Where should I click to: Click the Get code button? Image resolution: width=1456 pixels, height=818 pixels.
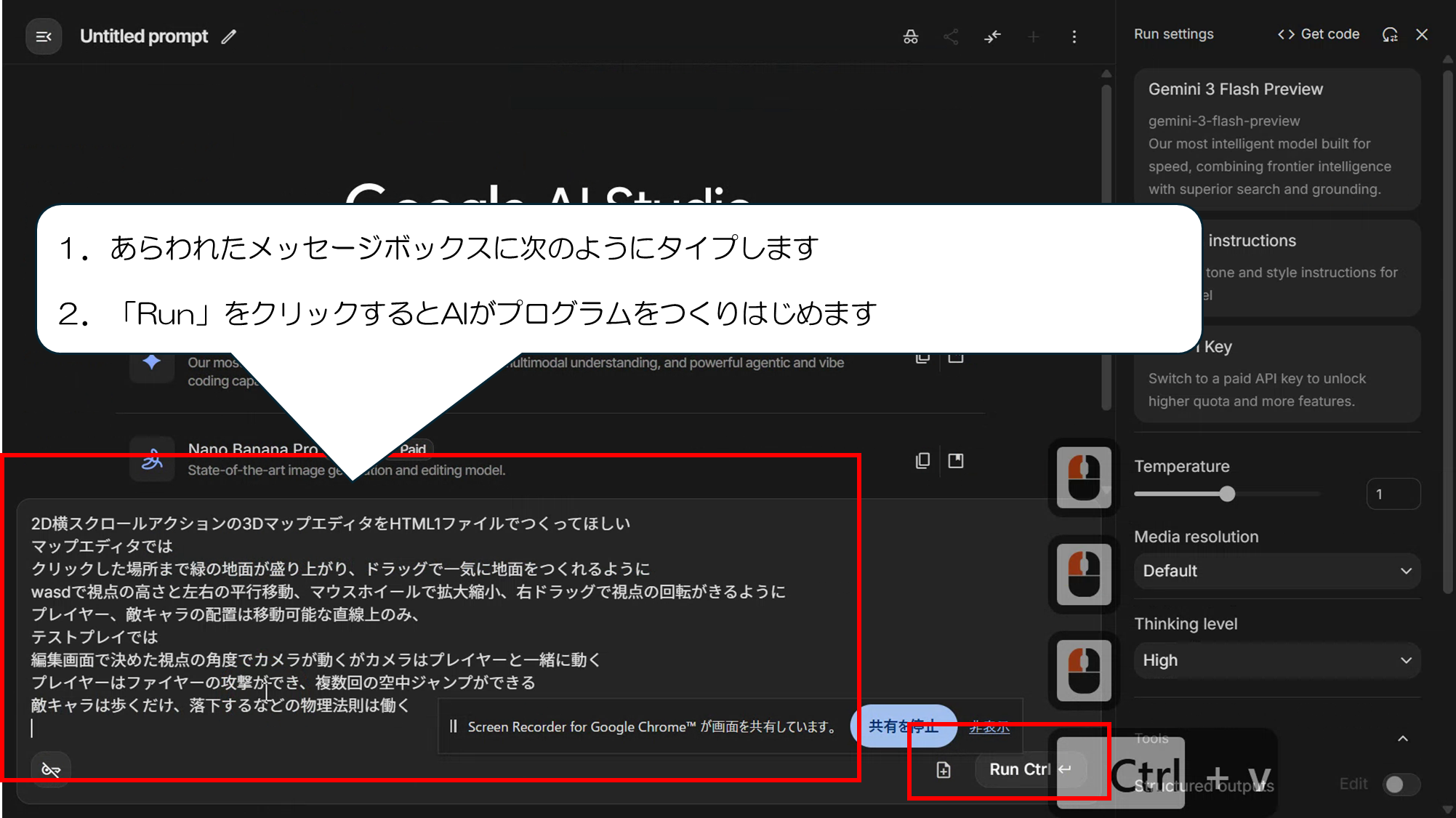point(1319,34)
